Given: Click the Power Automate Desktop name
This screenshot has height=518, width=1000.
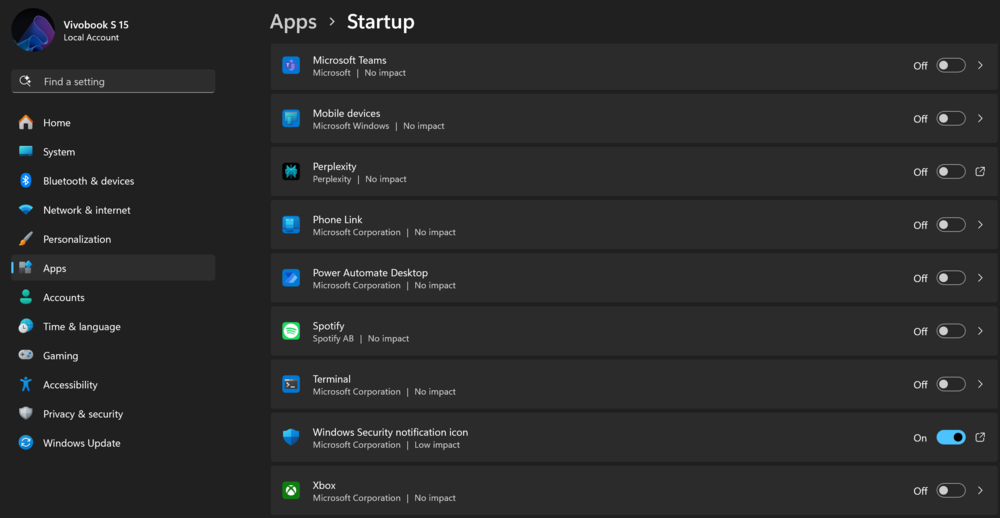Looking at the screenshot, I should [370, 272].
